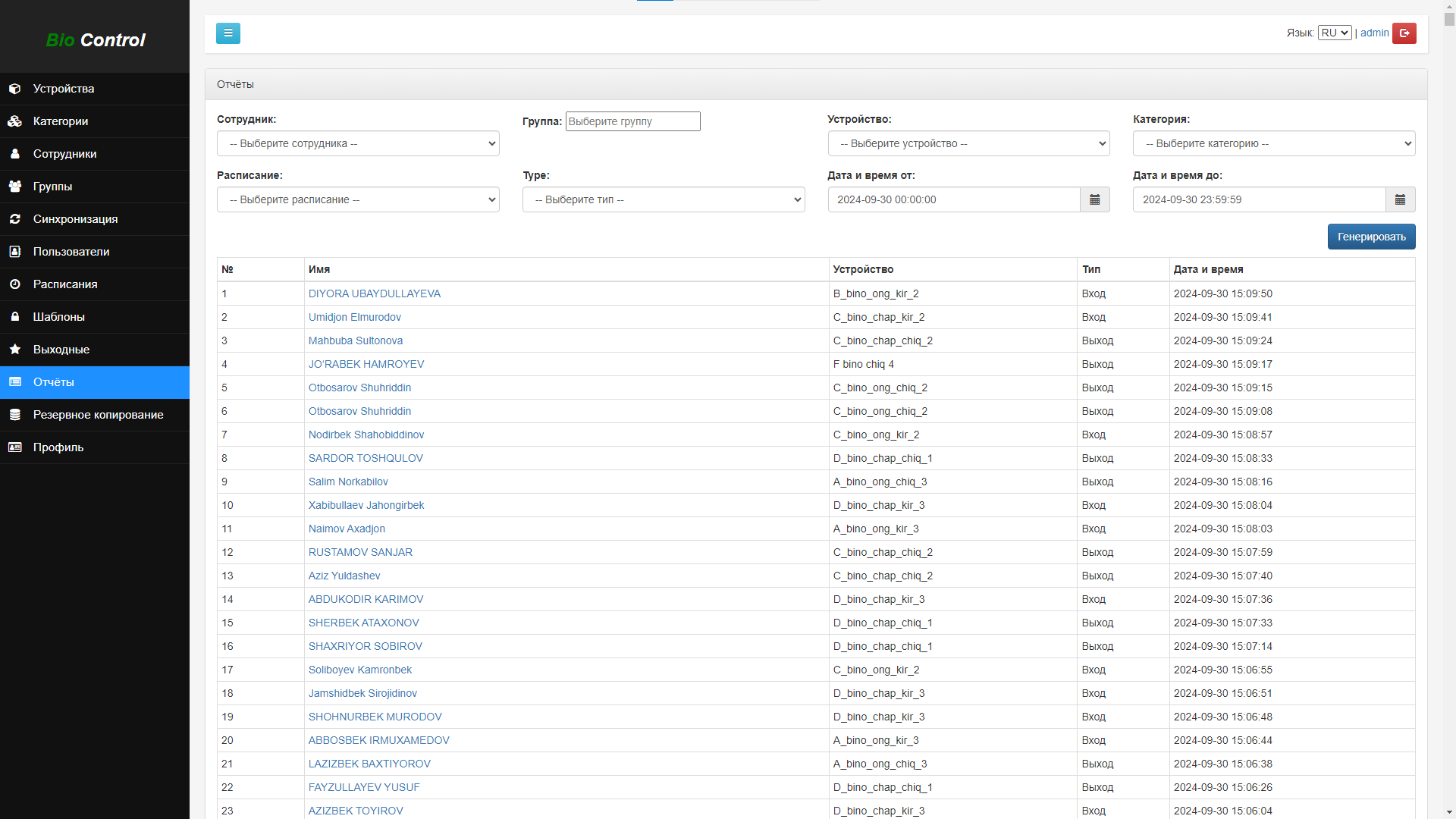Open employee SARDOR TOSHQULOV link
The width and height of the screenshot is (1456, 819).
coord(366,458)
